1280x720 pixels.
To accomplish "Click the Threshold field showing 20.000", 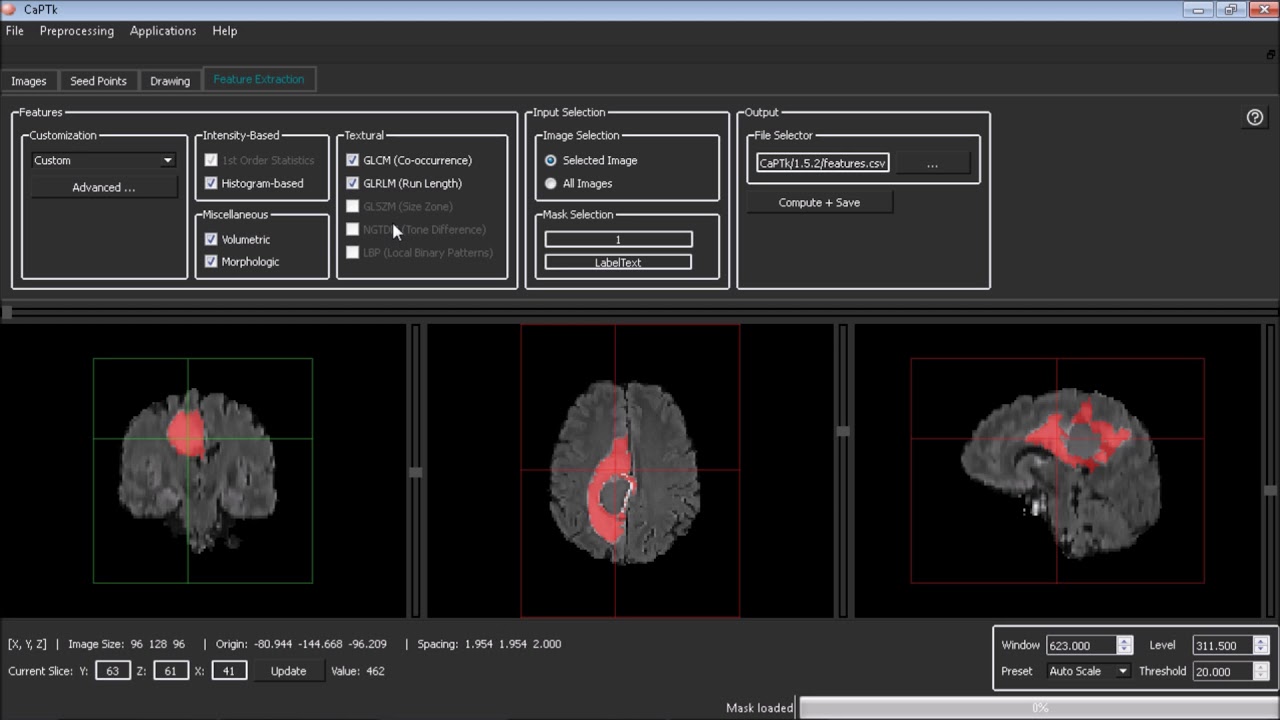I will pyautogui.click(x=1223, y=671).
